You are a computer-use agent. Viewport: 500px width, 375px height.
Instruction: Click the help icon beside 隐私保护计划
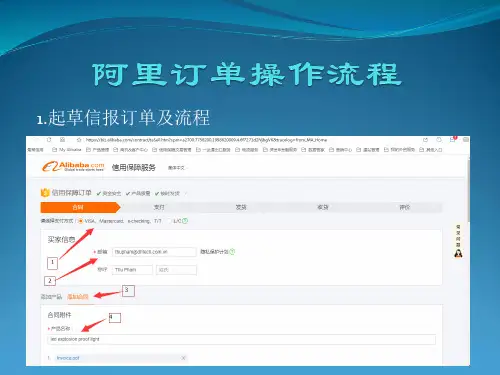click(232, 252)
